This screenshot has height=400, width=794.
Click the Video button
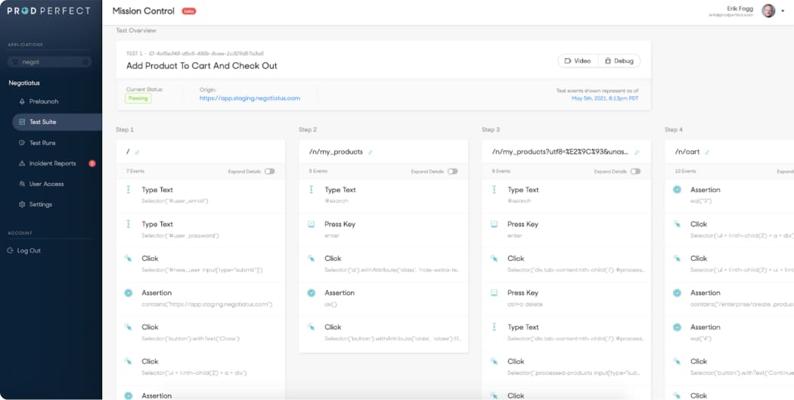click(578, 61)
